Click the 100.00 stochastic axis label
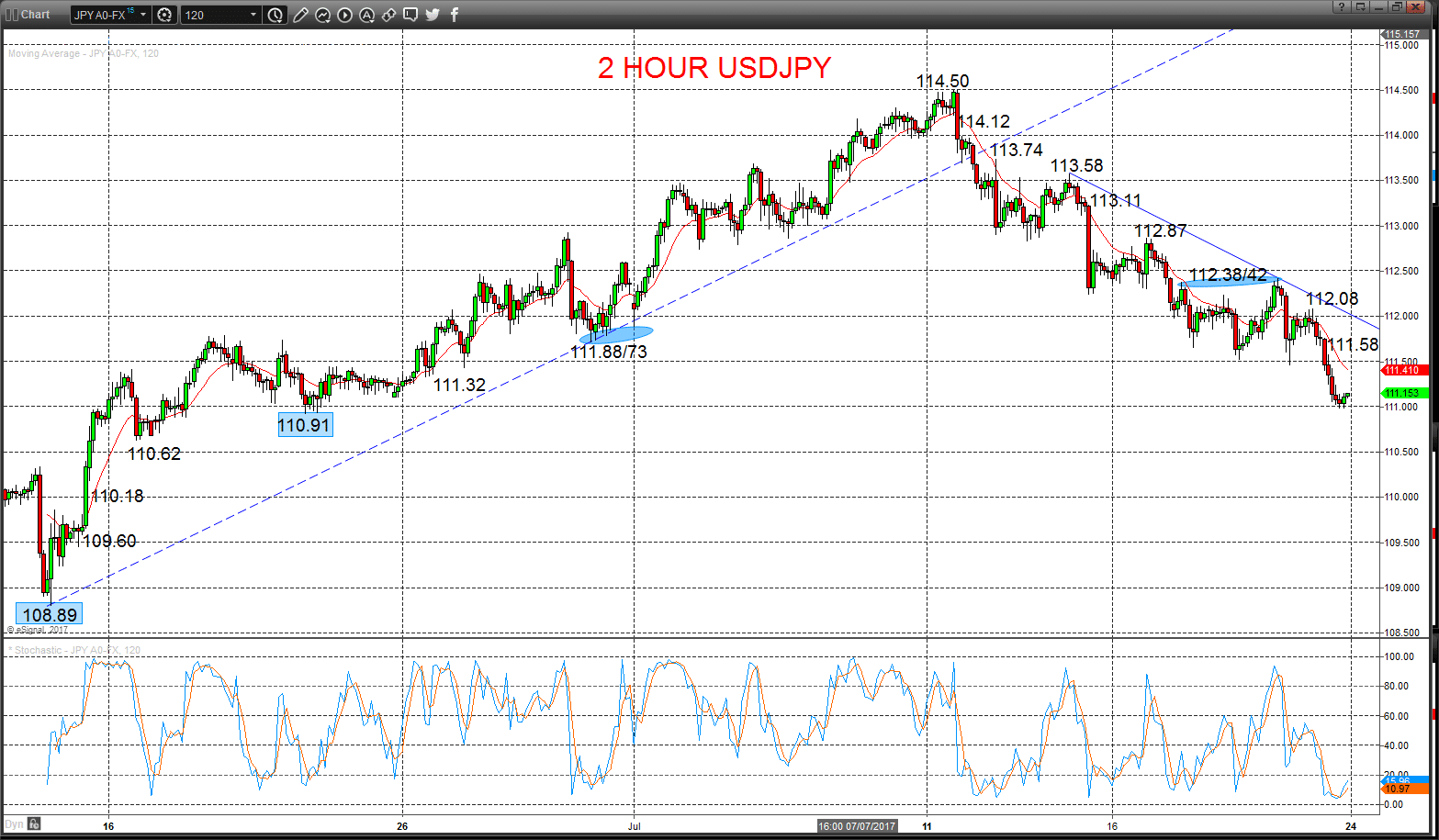 click(1400, 657)
